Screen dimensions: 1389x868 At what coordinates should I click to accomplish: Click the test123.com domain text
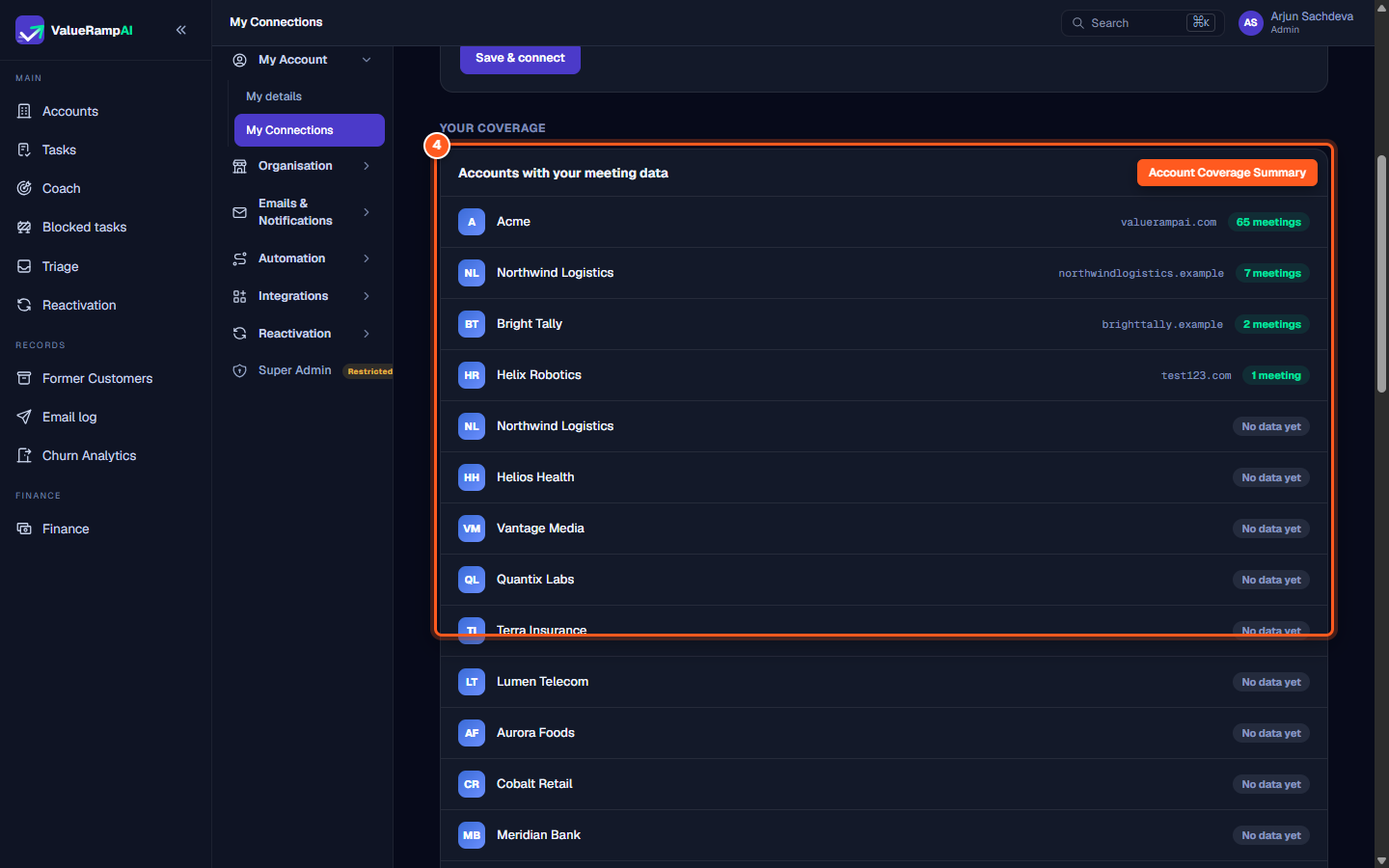click(1196, 375)
